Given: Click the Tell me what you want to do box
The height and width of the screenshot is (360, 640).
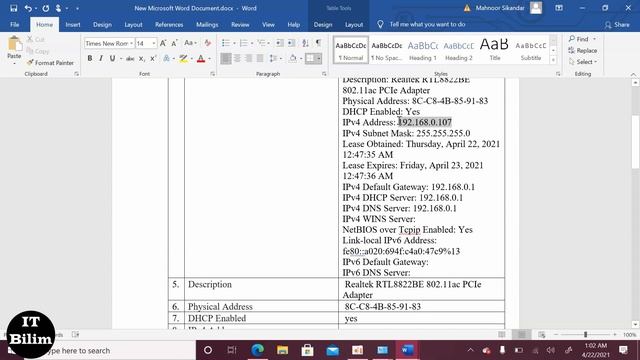Looking at the screenshot, I should tap(427, 24).
